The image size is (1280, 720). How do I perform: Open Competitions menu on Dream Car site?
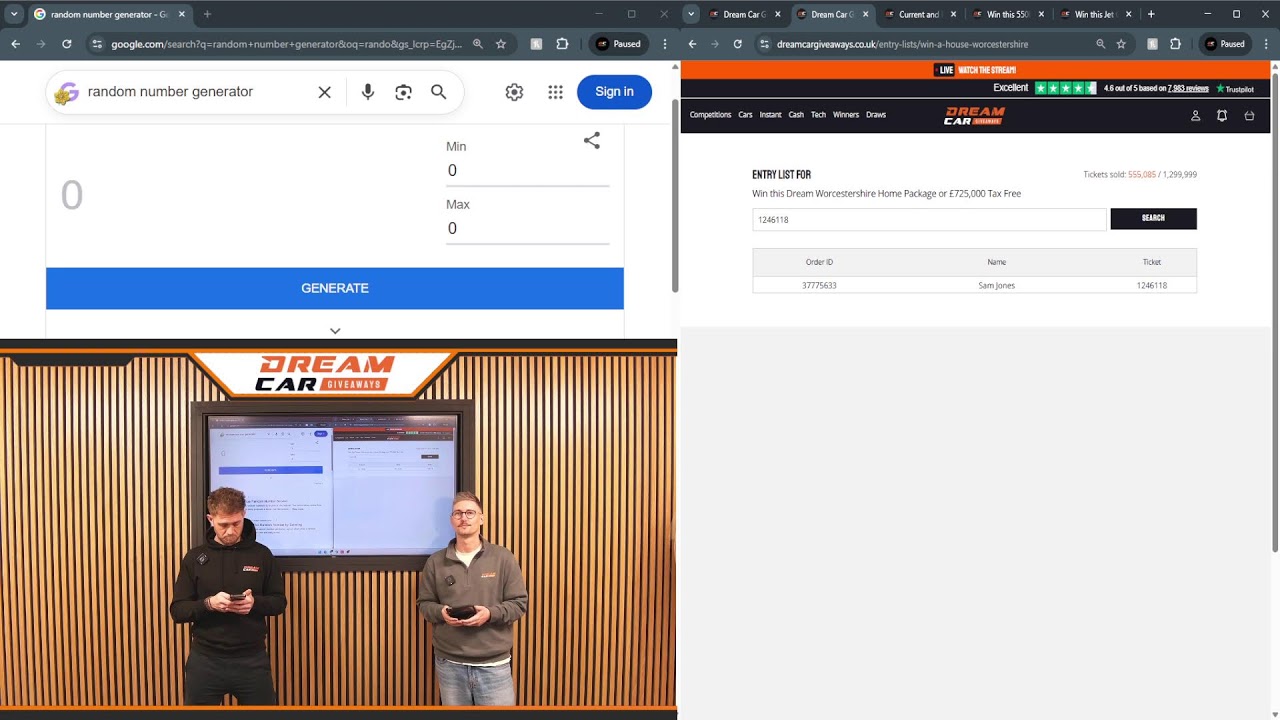coord(711,115)
